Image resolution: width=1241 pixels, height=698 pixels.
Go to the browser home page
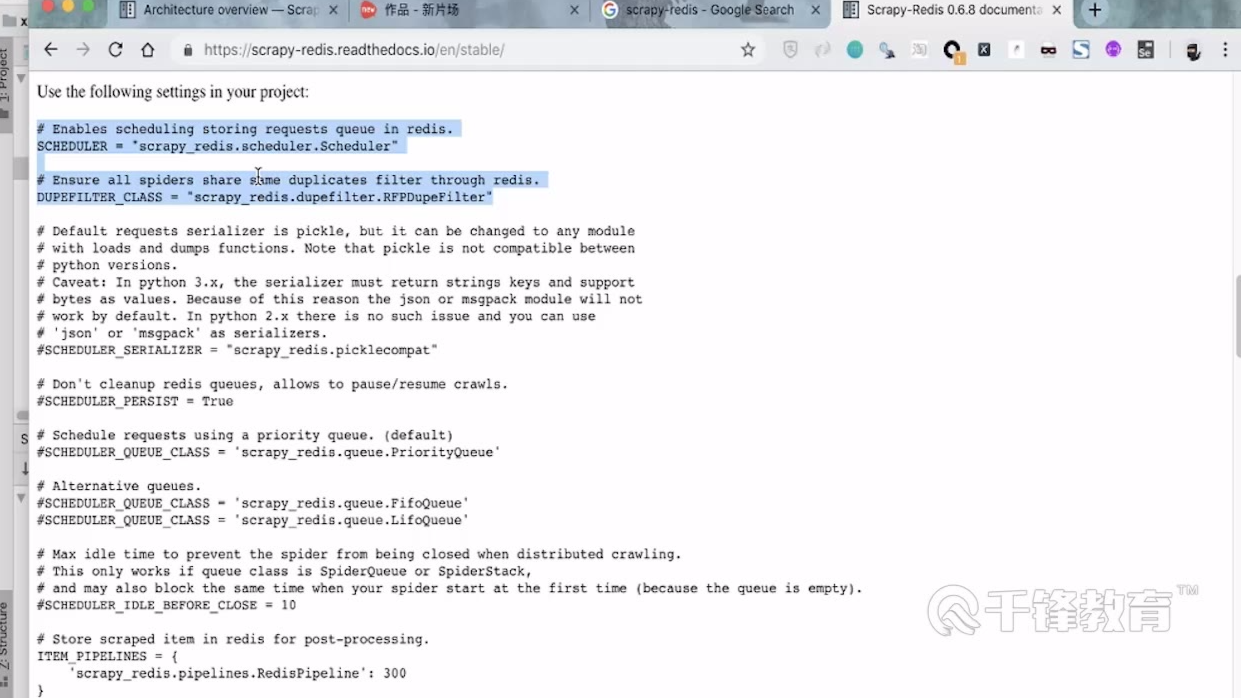[147, 50]
